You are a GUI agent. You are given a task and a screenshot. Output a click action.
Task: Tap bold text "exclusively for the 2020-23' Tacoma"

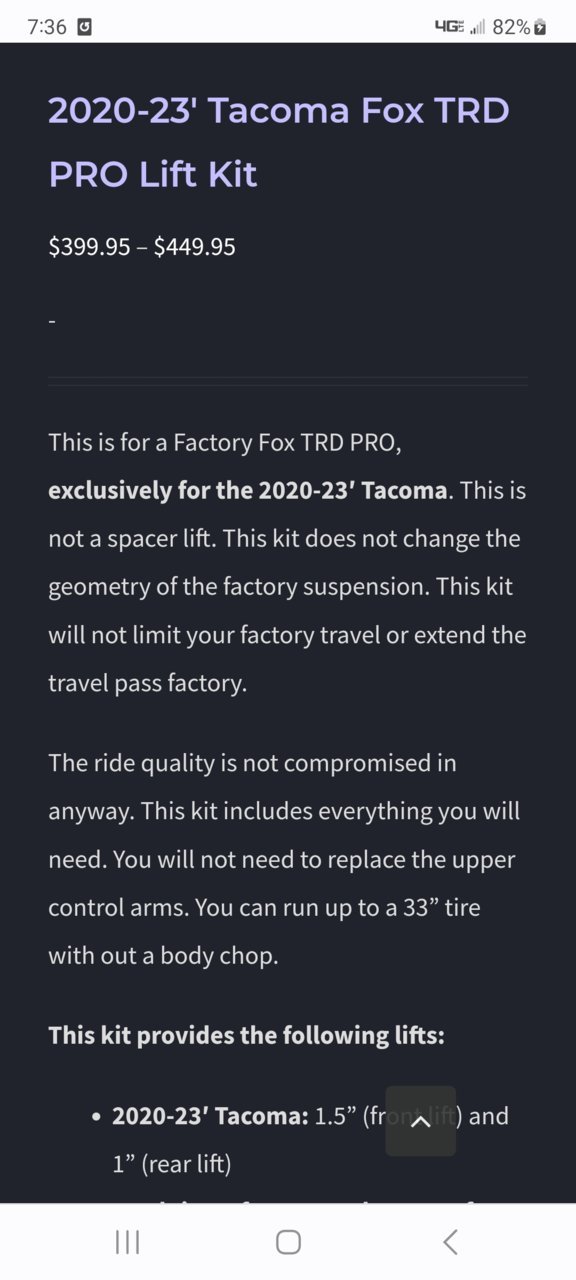[x=247, y=490]
